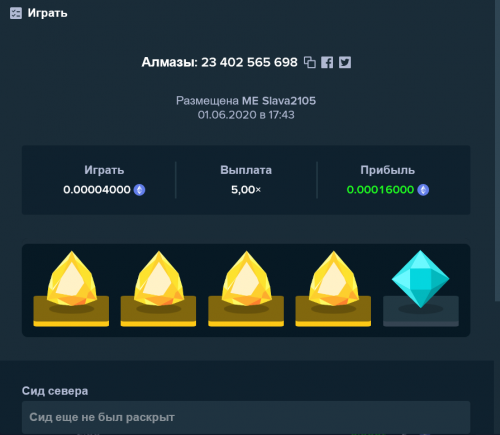The height and width of the screenshot is (435, 500).
Task: Share bet on Facebook
Action: tap(327, 62)
